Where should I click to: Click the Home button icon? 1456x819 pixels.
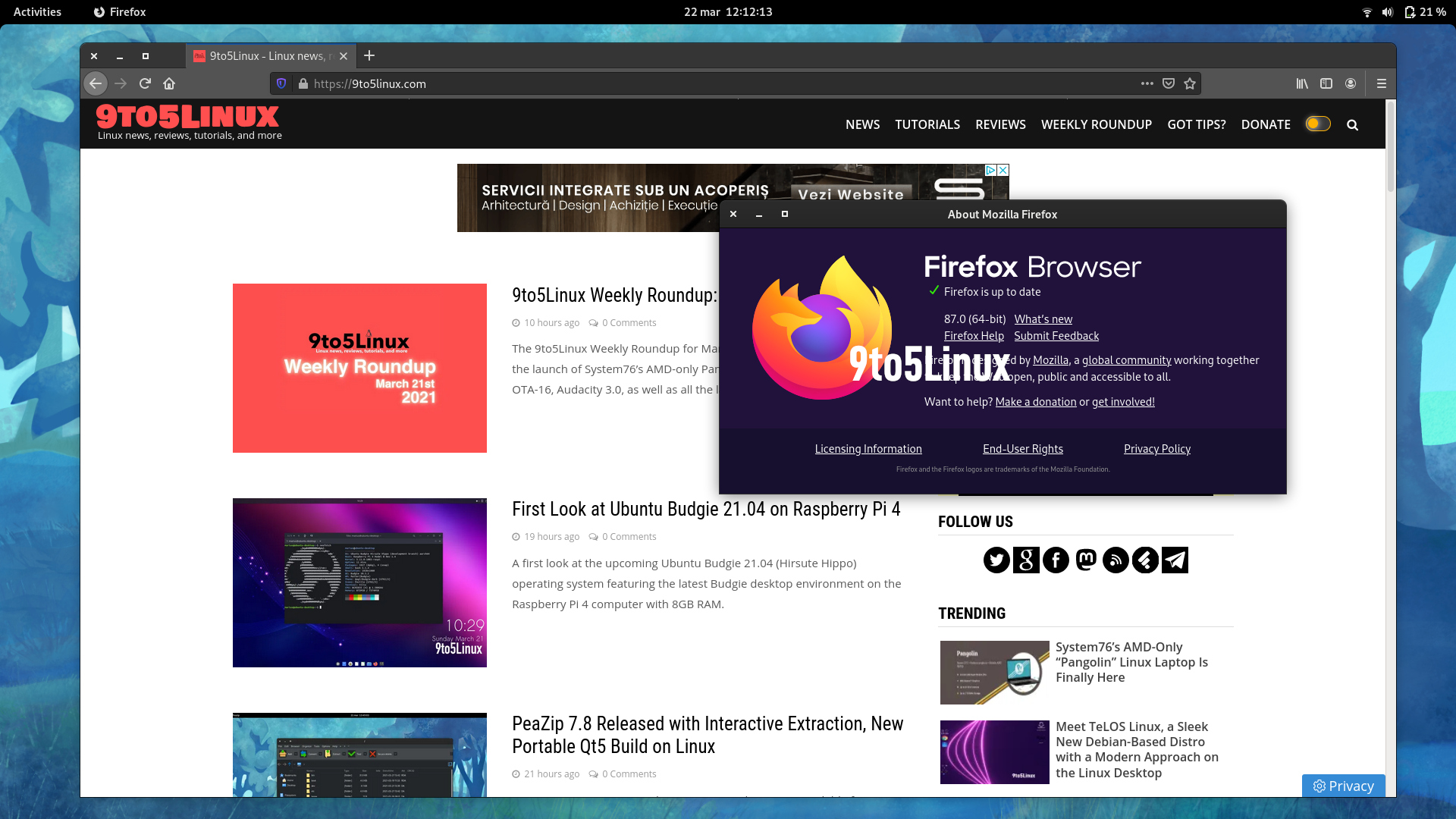[169, 83]
